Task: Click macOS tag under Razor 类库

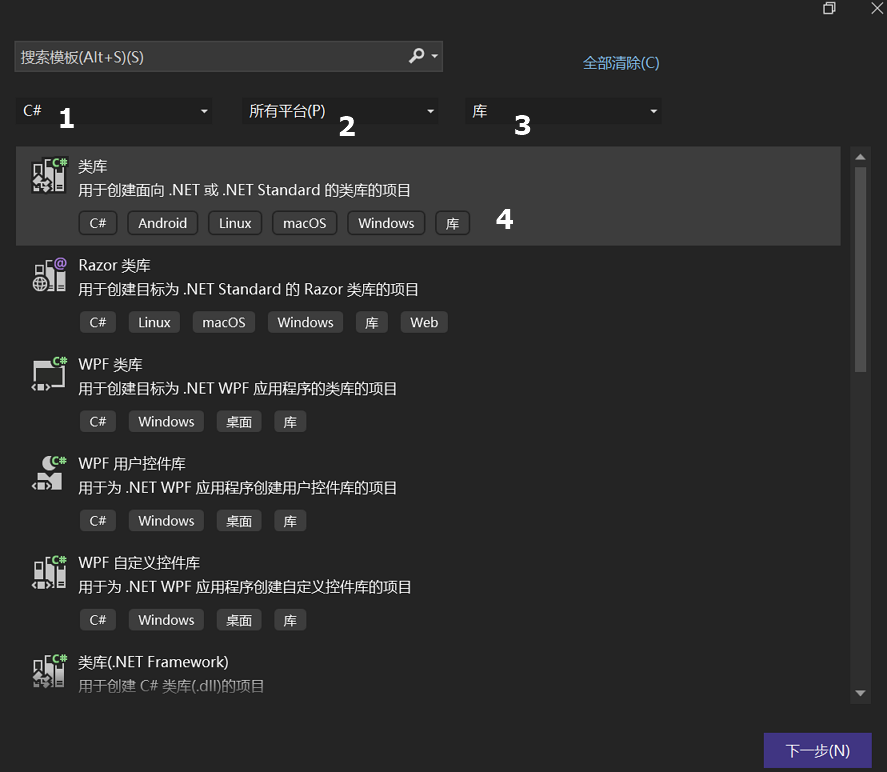Action: (x=223, y=322)
